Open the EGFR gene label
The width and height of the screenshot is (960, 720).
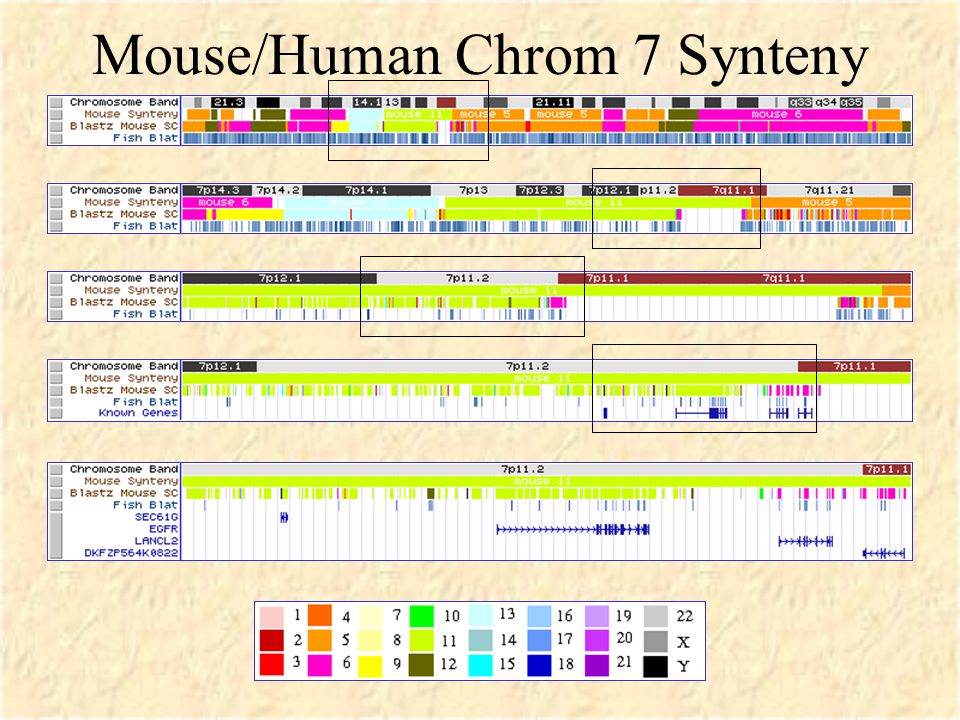pyautogui.click(x=163, y=529)
